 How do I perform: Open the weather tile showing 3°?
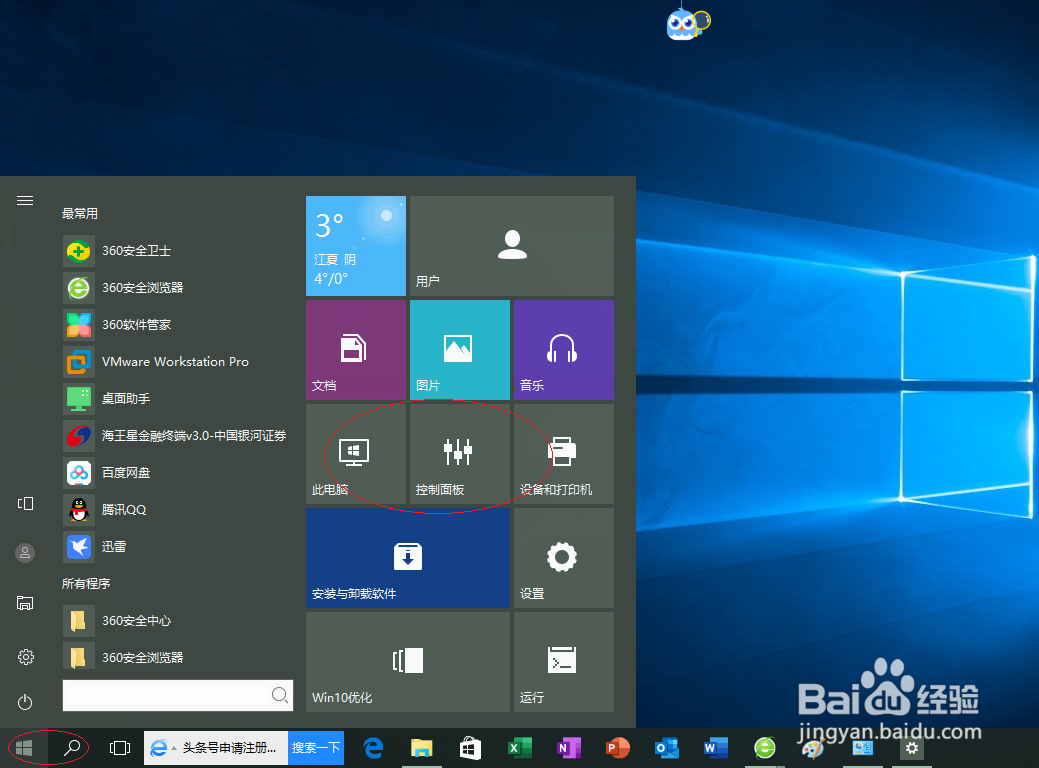coord(356,246)
